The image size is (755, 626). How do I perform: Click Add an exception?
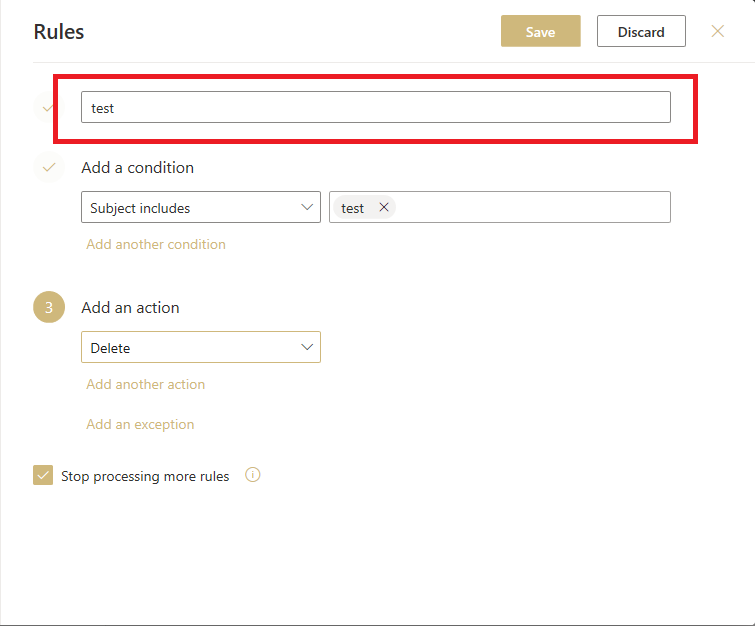point(140,424)
